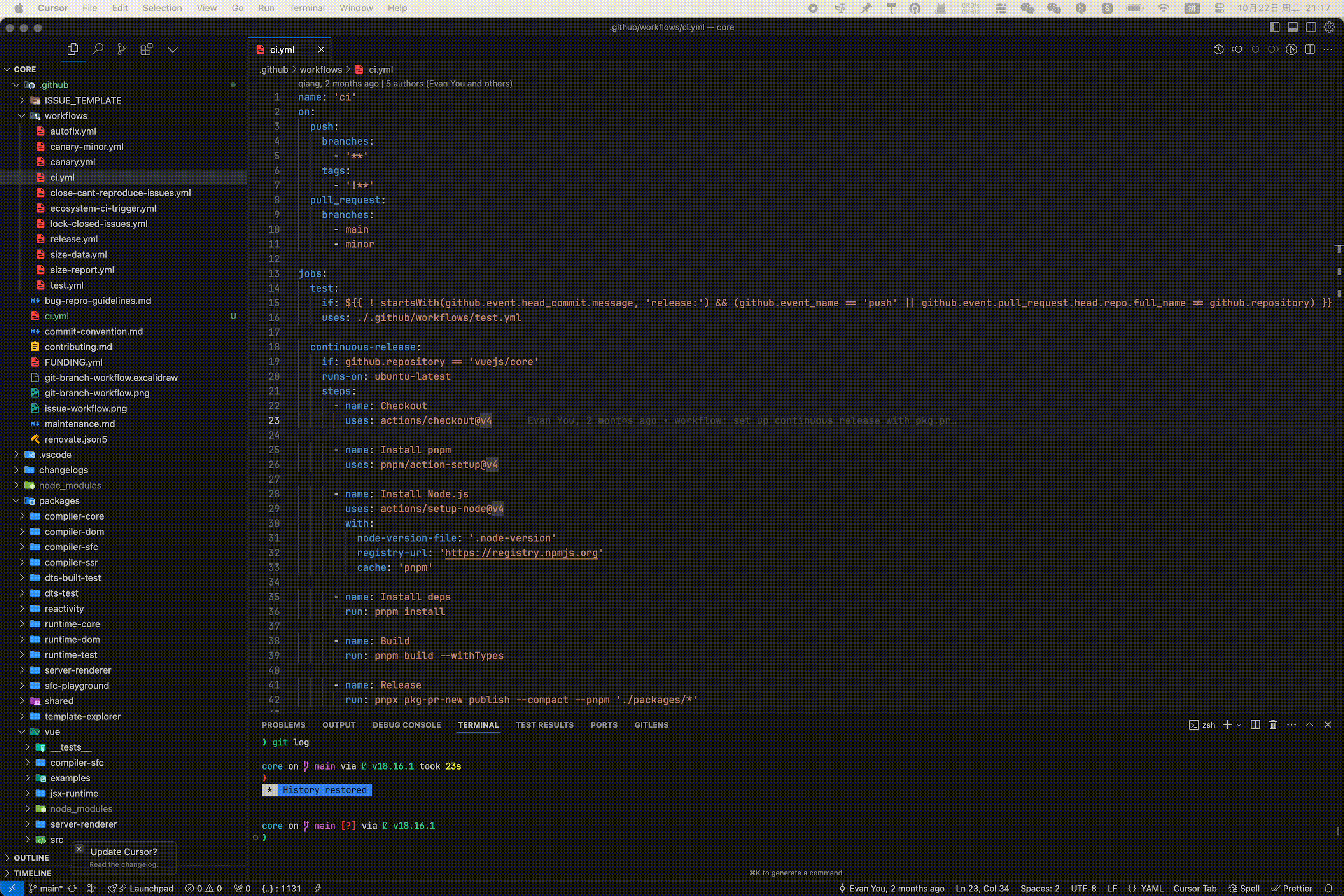The height and width of the screenshot is (896, 1344).
Task: Click the sync changes icon next to main
Action: [73, 889]
